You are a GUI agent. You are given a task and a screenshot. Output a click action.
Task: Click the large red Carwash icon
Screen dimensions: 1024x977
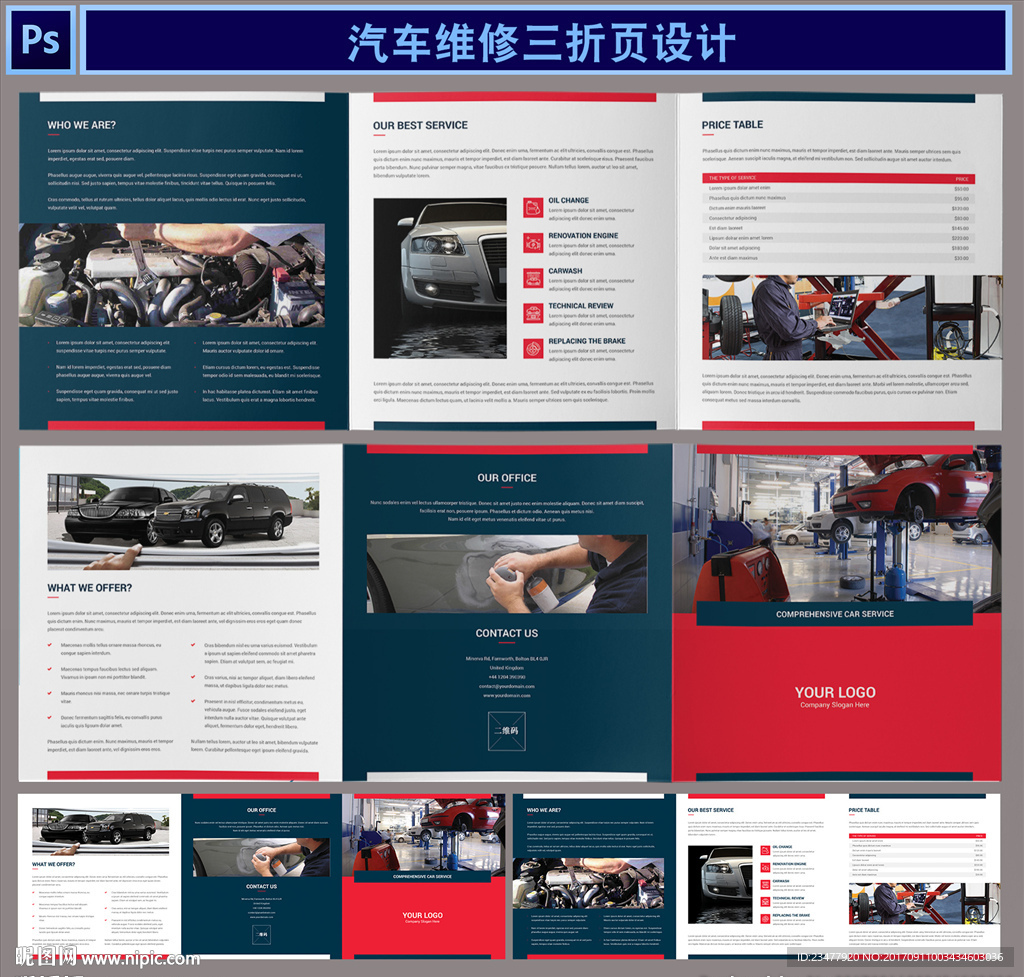click(533, 278)
